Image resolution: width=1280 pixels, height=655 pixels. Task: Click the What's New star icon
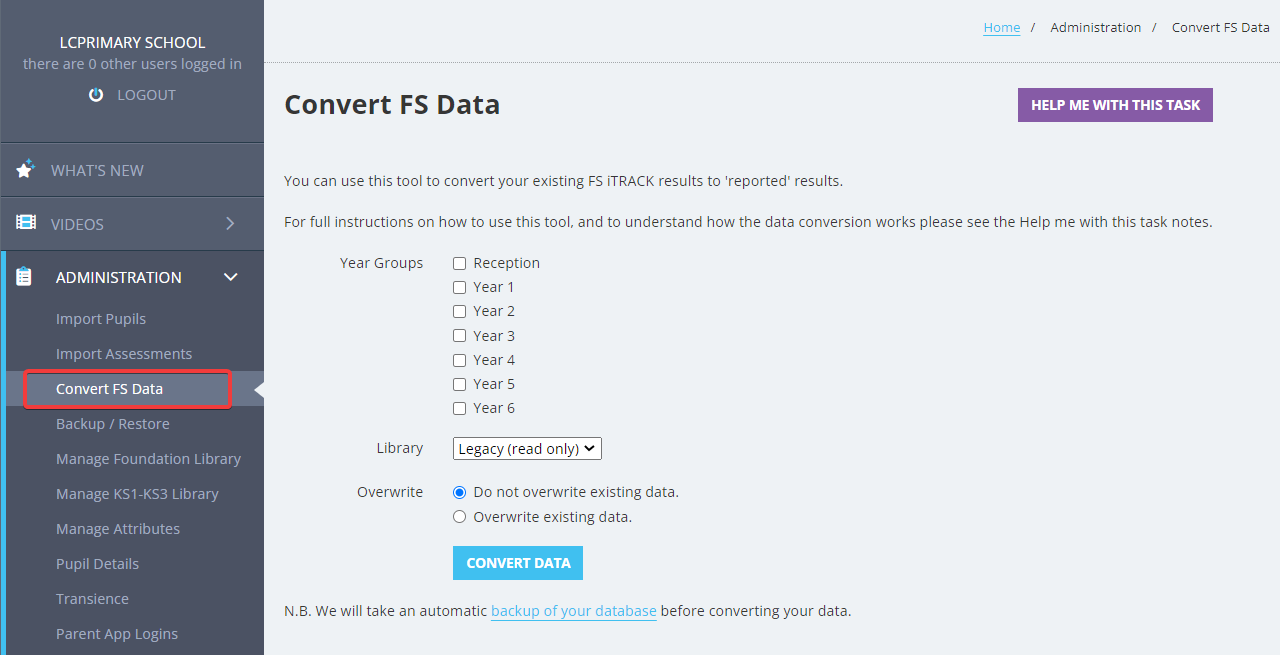click(26, 169)
